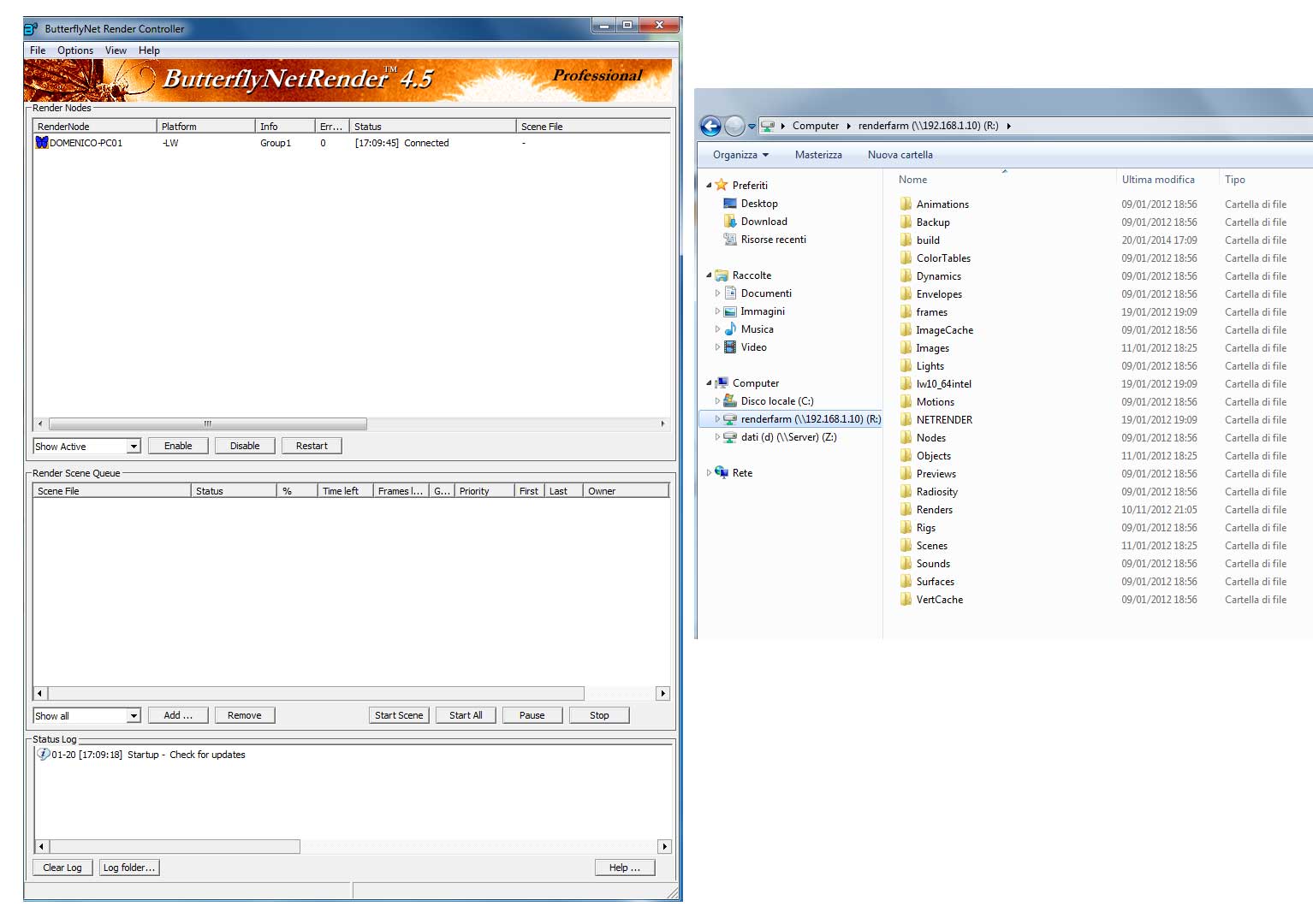This screenshot has width=1313, height=924.
Task: Click the Download folder icon in sidebar
Action: 730,222
